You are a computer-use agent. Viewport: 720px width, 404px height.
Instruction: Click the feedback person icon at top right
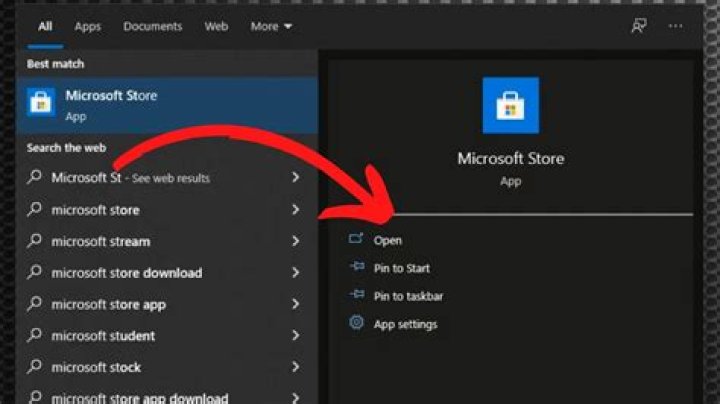click(x=639, y=26)
